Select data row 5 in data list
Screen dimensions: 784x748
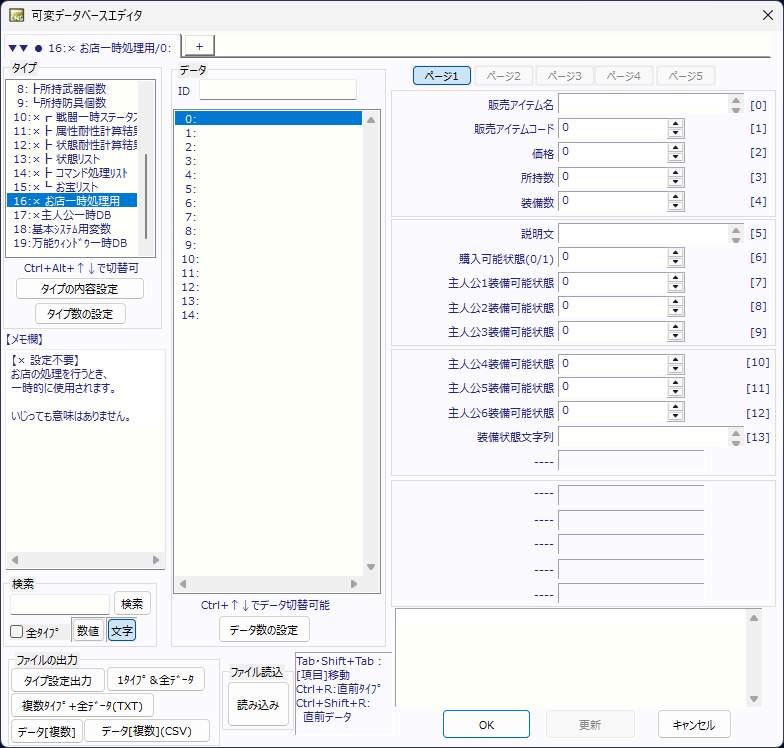pos(190,189)
